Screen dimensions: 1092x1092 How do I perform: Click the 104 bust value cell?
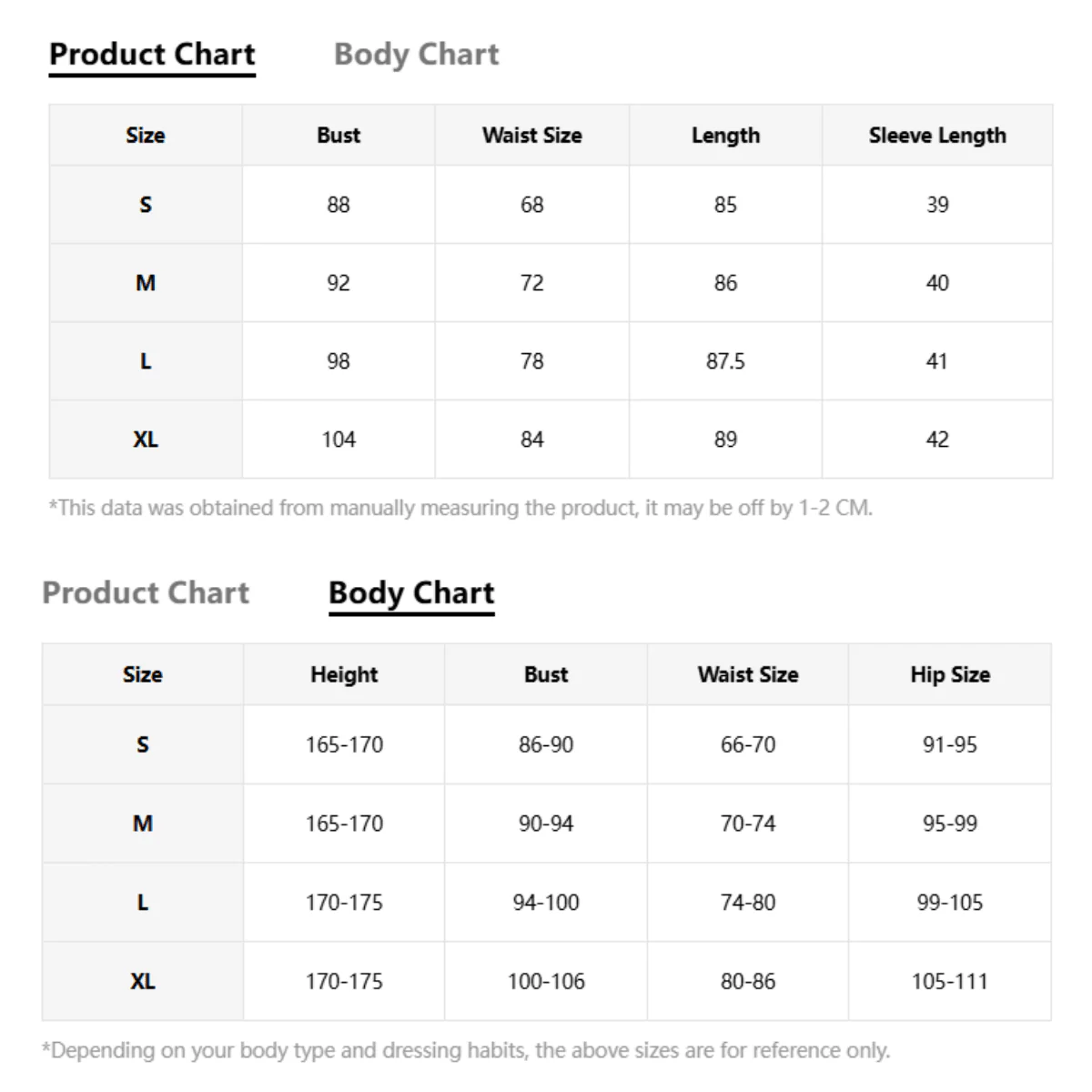click(339, 440)
